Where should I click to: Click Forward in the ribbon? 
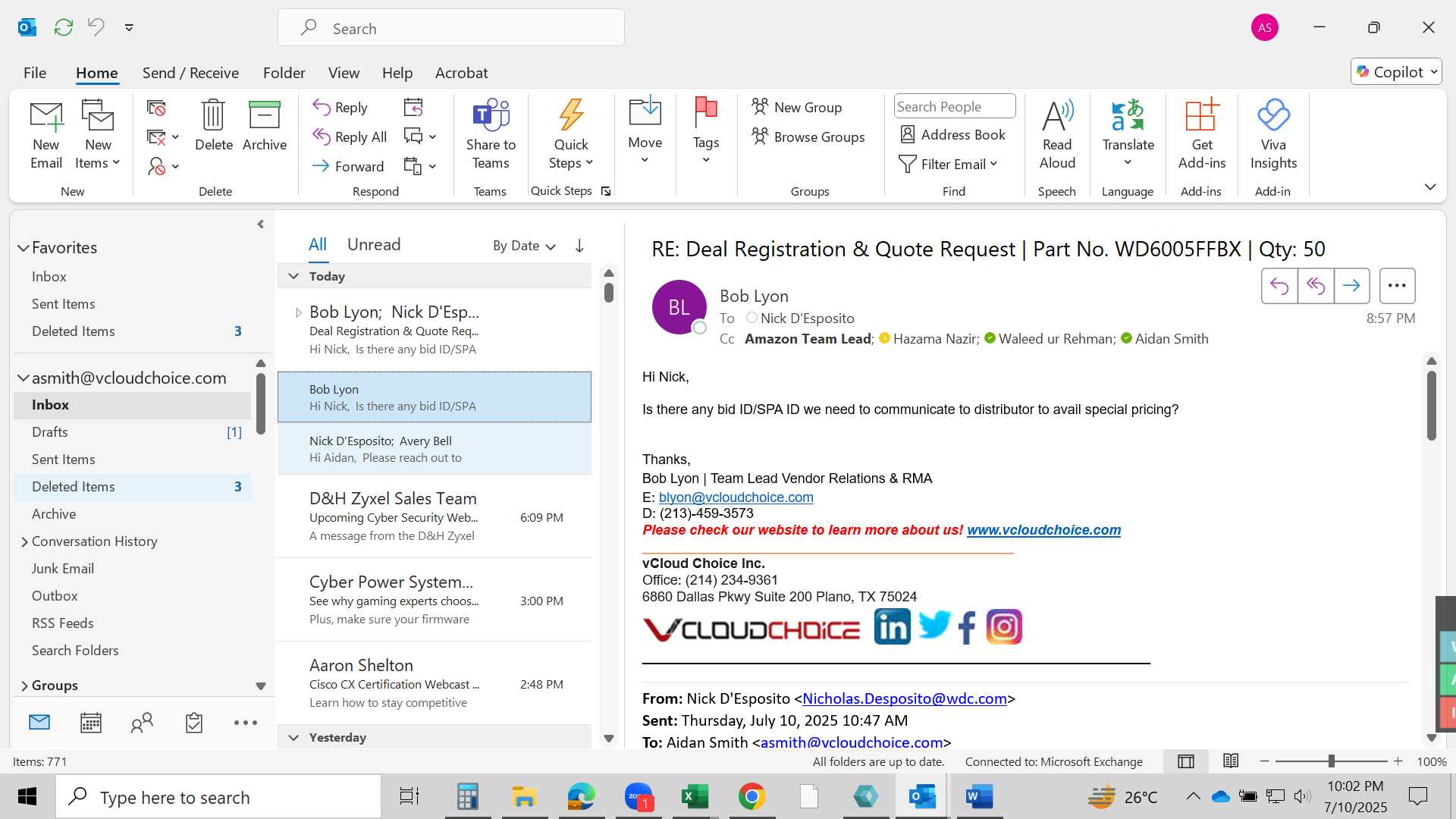point(348,166)
